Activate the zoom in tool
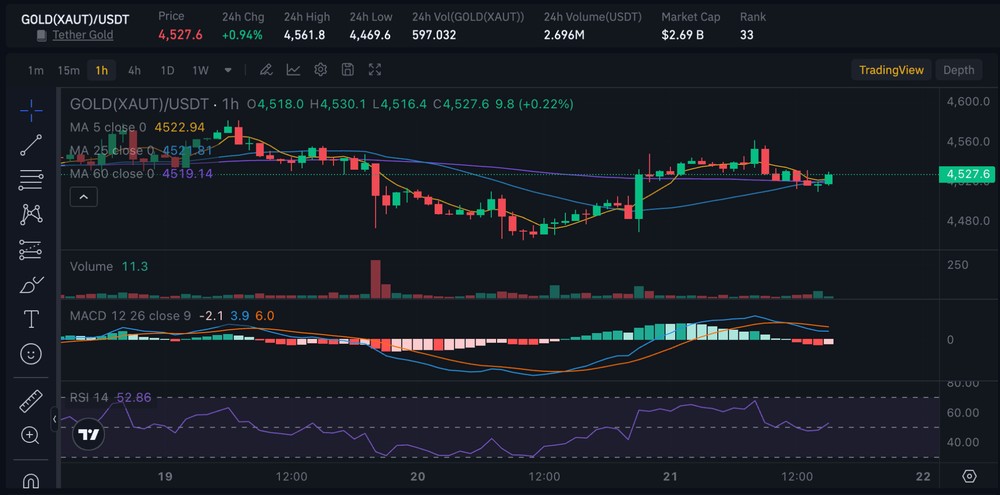Viewport: 1000px width, 495px height. pyautogui.click(x=31, y=436)
